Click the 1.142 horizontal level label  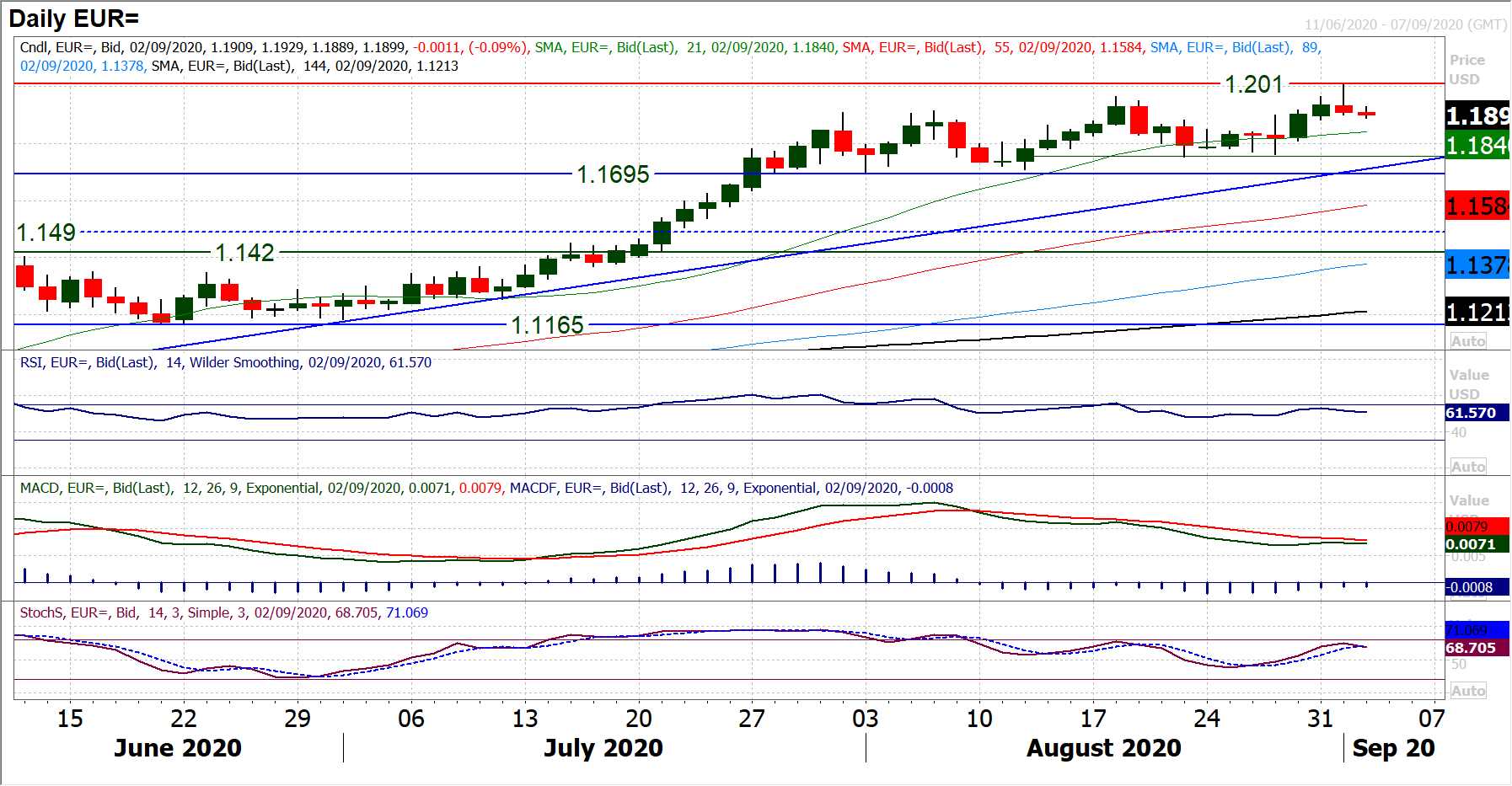(244, 253)
